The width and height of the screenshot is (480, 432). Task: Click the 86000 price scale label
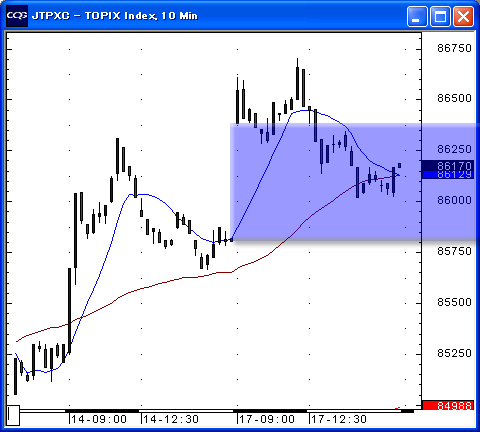(x=454, y=200)
